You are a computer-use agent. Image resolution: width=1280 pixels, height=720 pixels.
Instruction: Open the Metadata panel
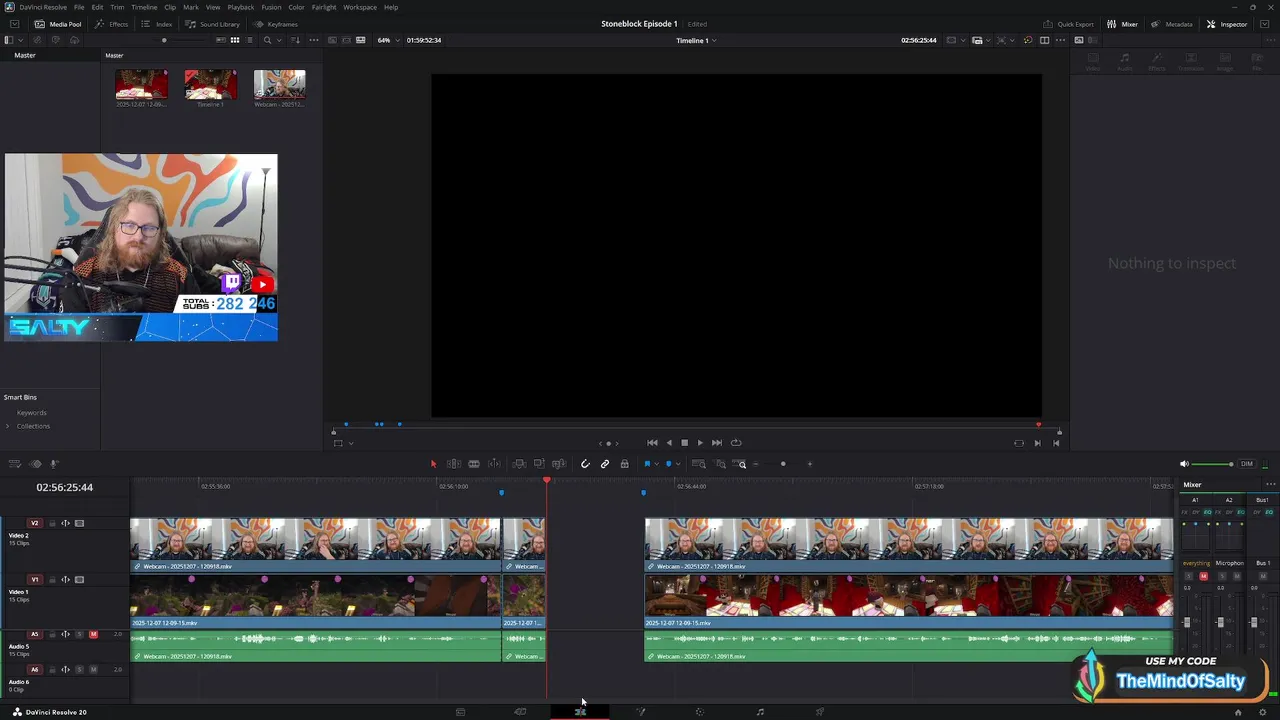(1171, 24)
